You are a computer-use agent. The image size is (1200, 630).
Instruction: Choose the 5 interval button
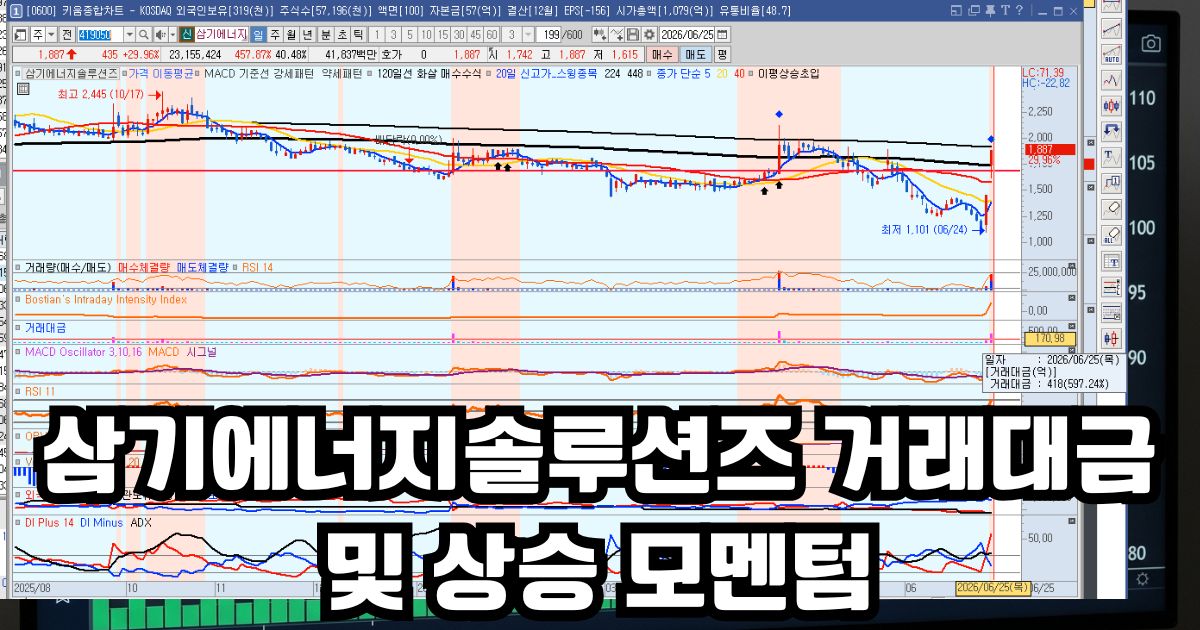click(410, 34)
